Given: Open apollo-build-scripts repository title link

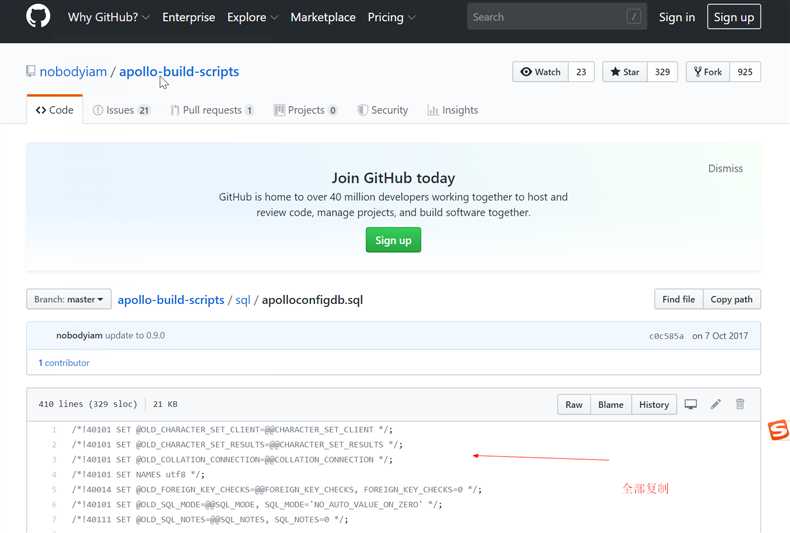Looking at the screenshot, I should click(179, 72).
